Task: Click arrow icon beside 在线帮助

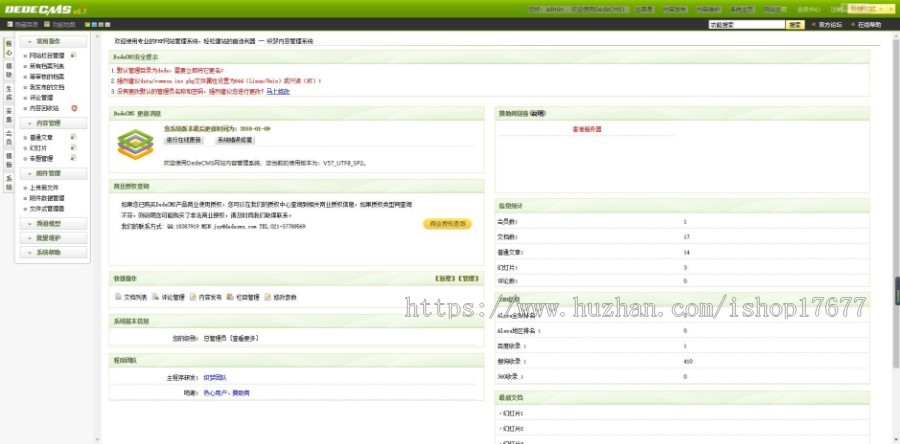Action: point(853,25)
